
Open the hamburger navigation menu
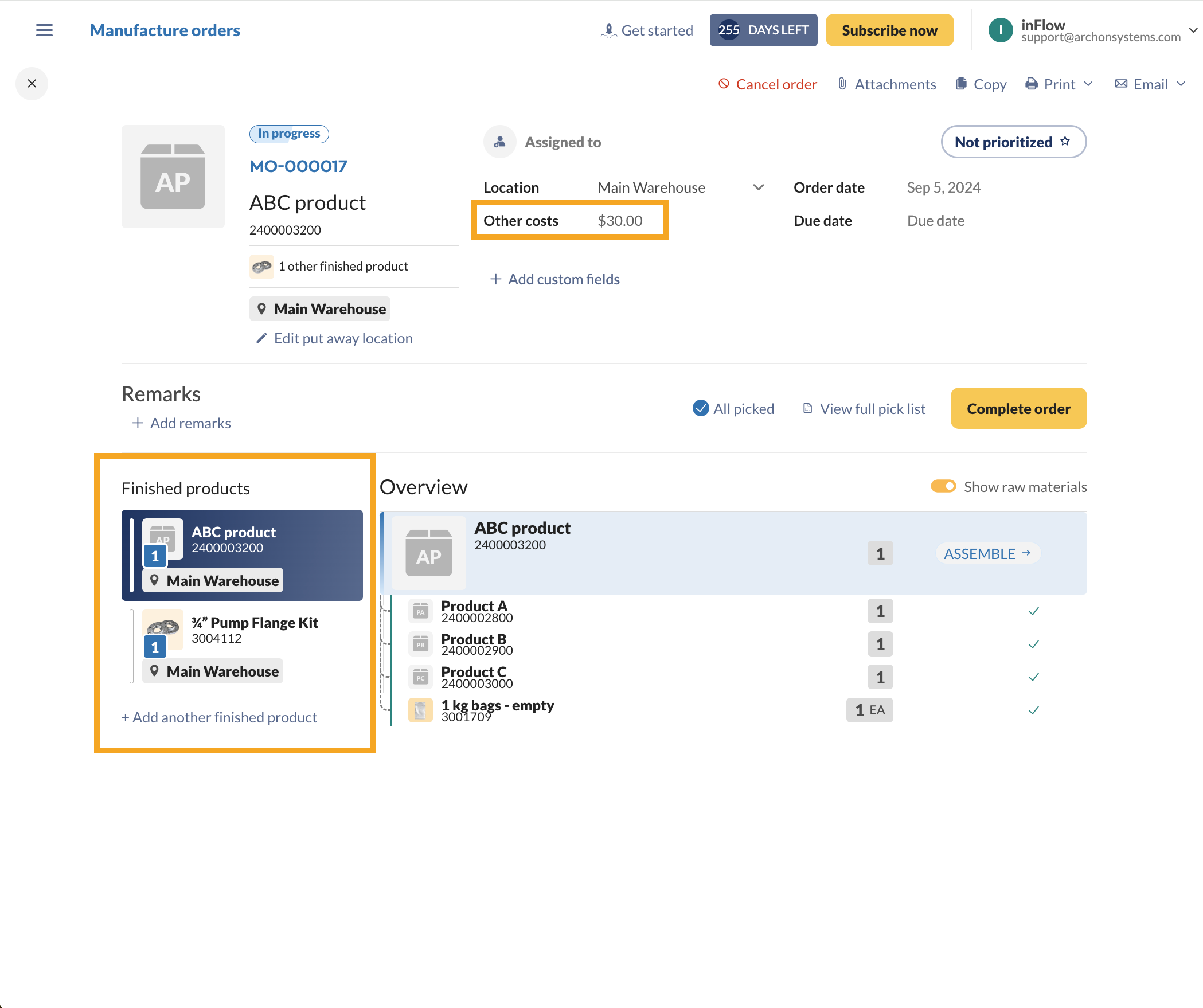(44, 30)
